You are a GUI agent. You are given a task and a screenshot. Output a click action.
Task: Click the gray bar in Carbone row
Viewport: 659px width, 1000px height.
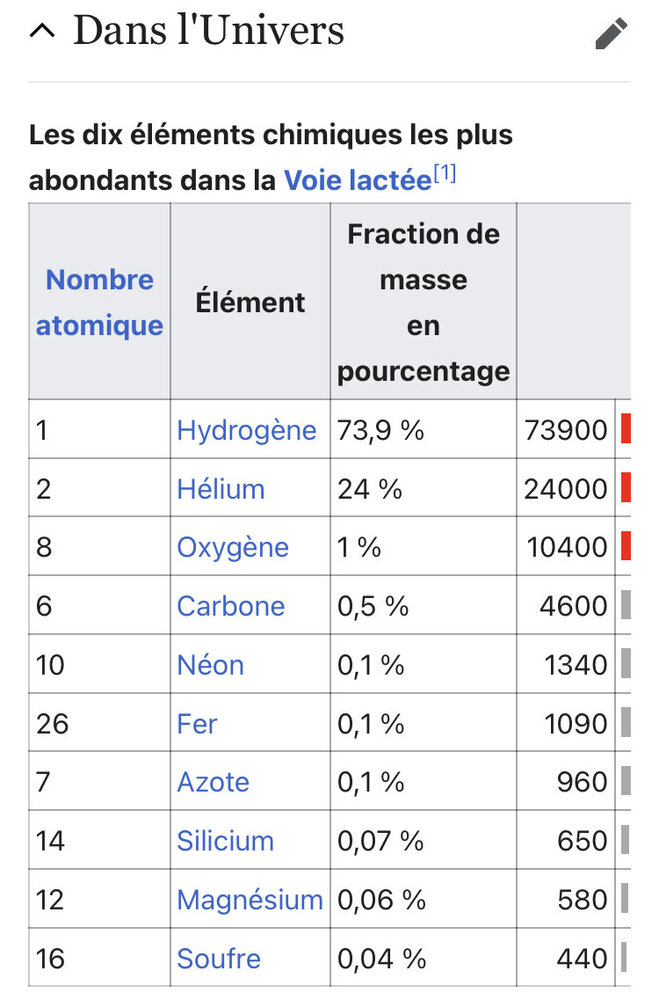625,606
